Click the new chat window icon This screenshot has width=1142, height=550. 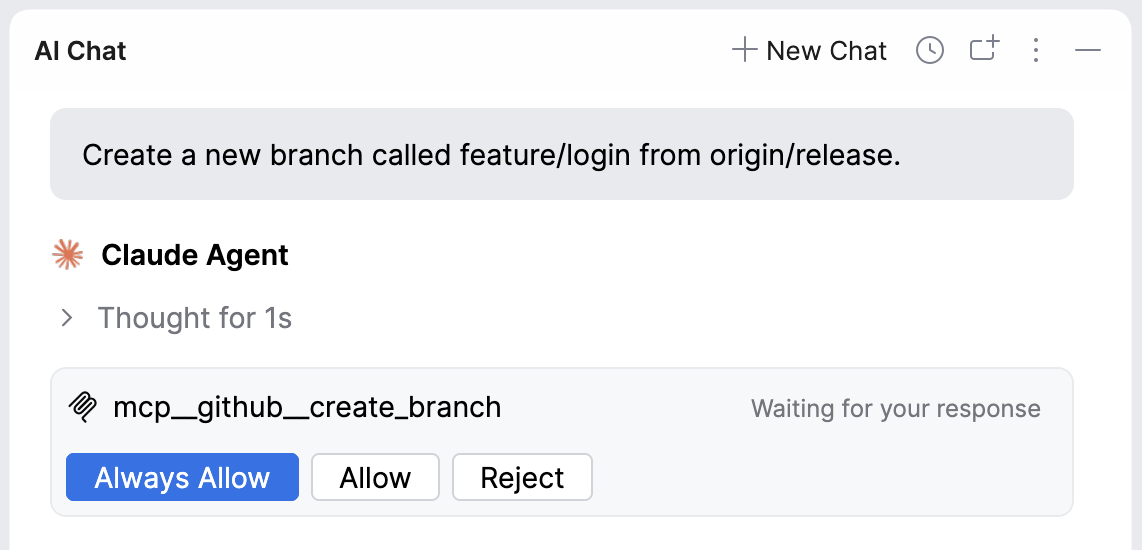click(985, 50)
